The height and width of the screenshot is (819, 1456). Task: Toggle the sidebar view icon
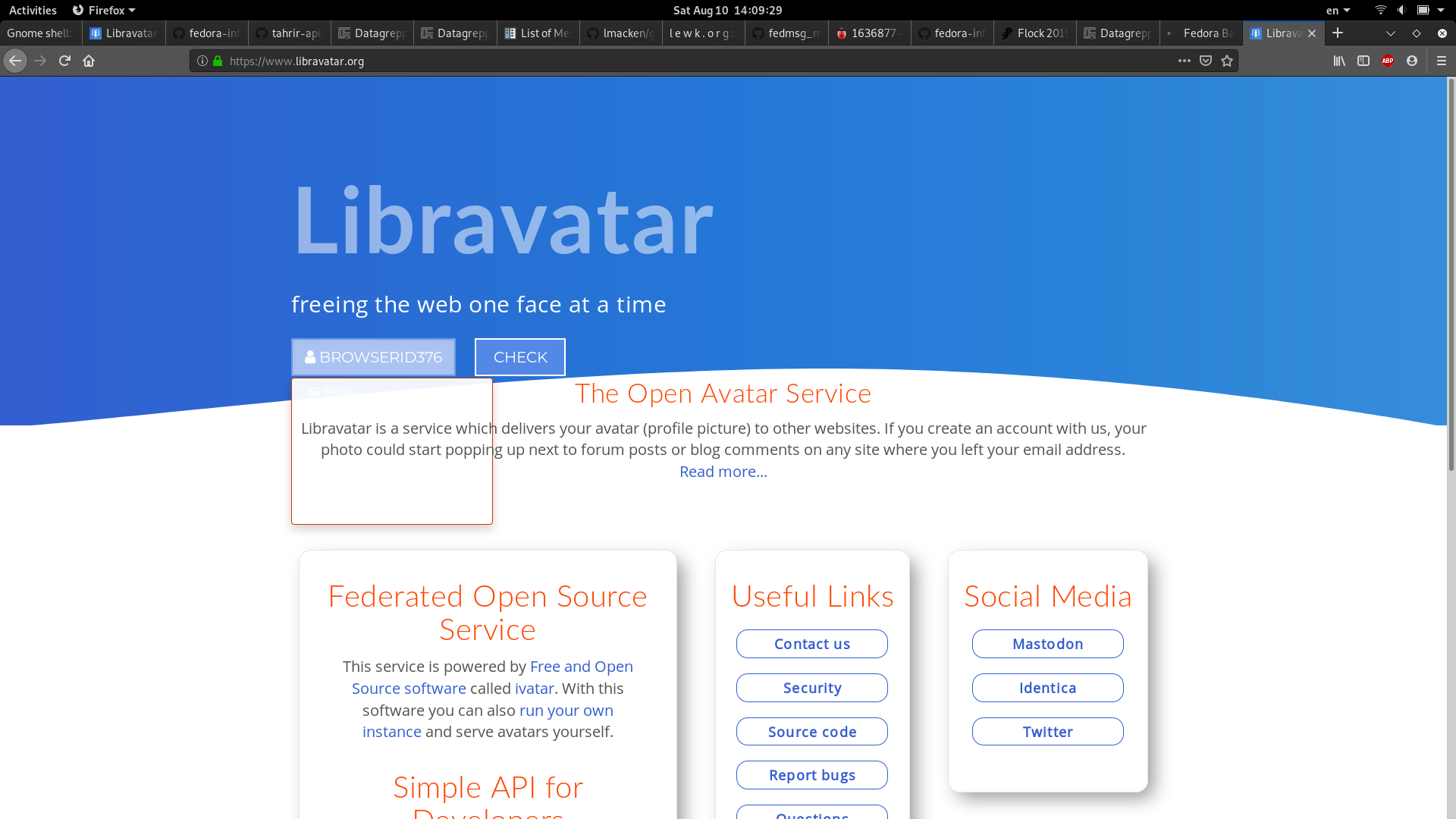(x=1363, y=61)
